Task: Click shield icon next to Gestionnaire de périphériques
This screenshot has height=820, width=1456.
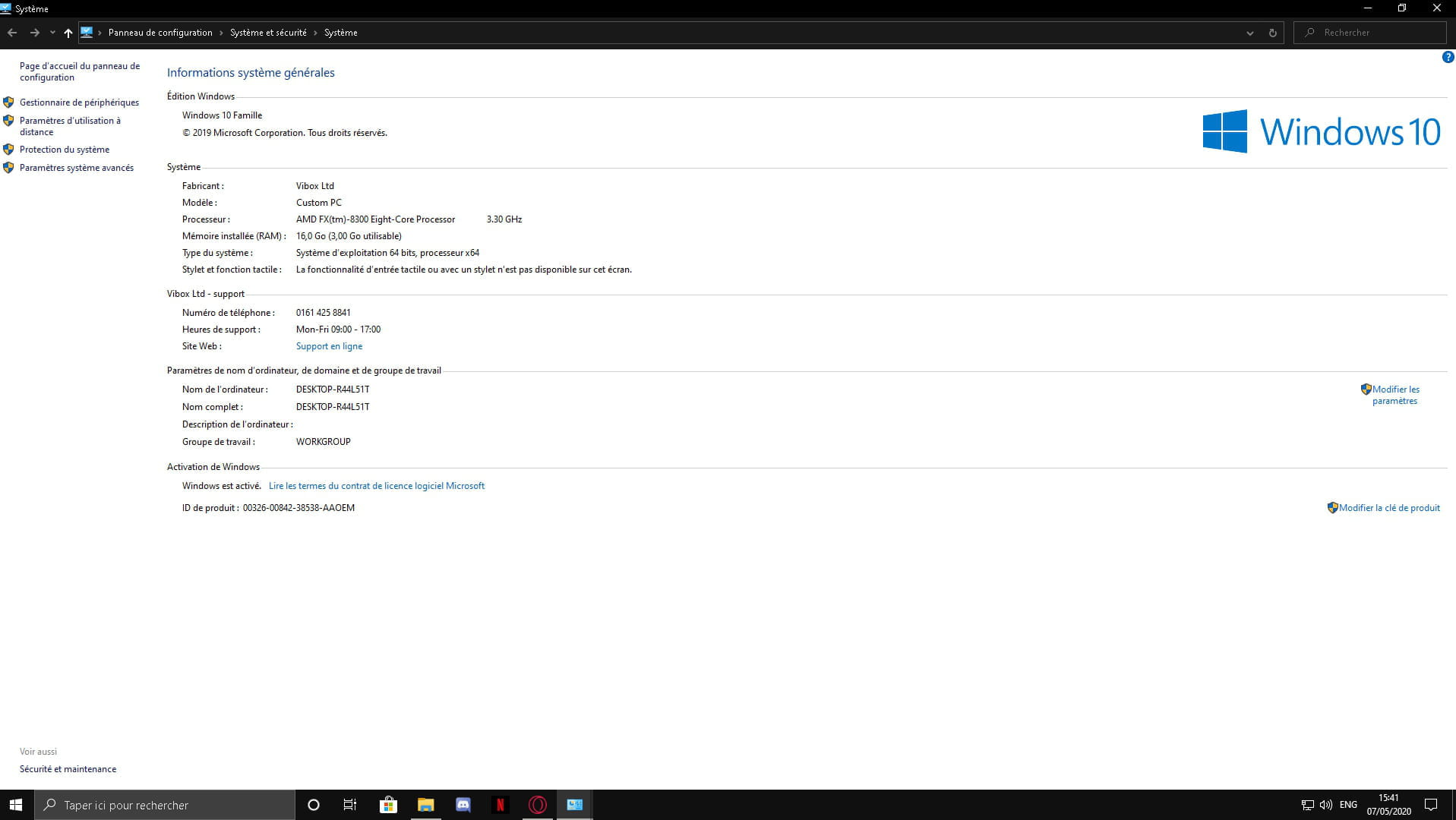Action: pyautogui.click(x=8, y=102)
